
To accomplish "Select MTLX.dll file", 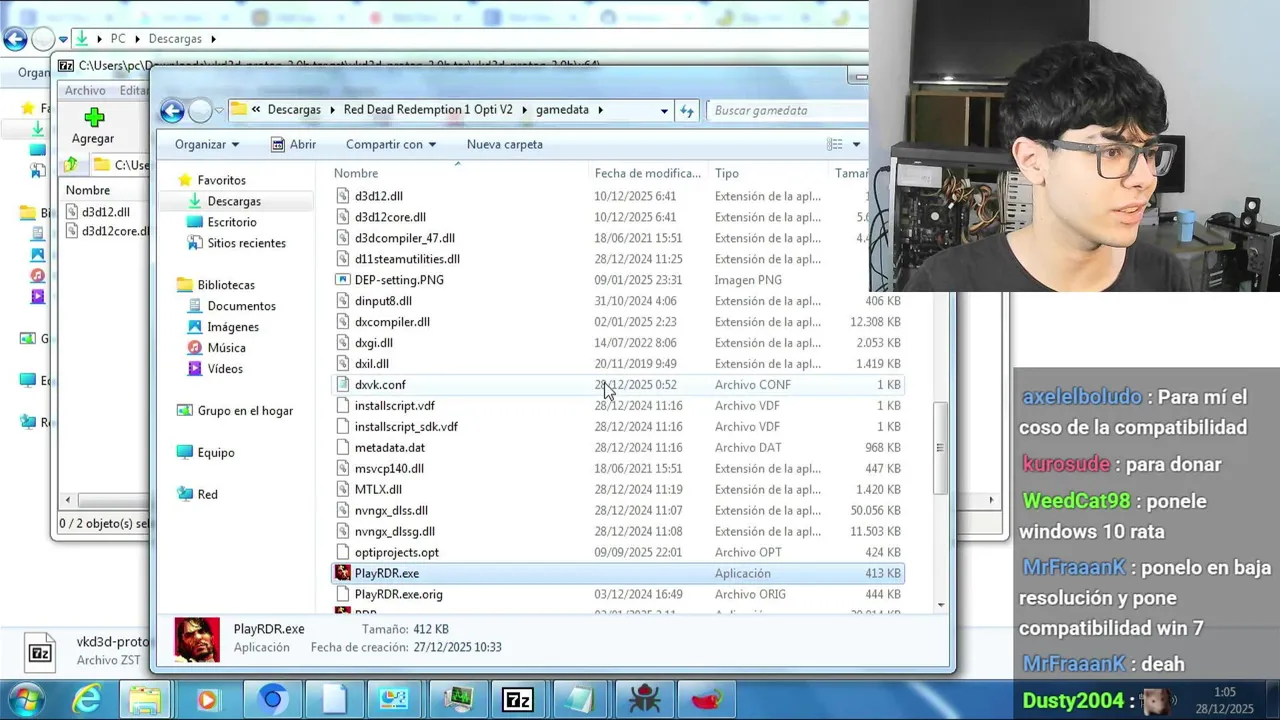I will click(378, 490).
